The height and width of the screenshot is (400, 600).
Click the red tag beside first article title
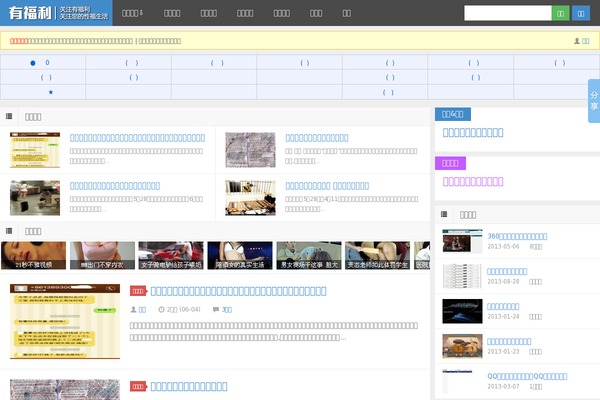138,291
